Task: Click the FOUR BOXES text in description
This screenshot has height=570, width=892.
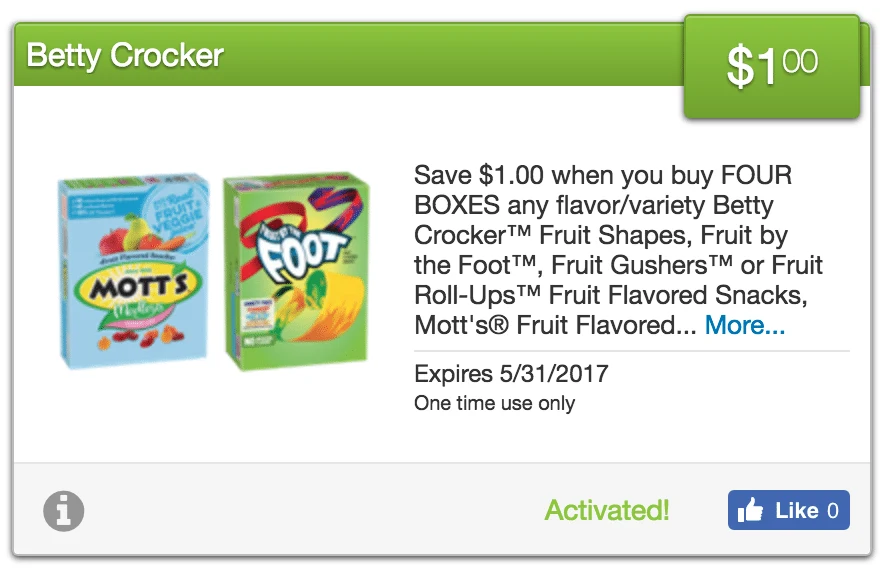Action: click(603, 190)
